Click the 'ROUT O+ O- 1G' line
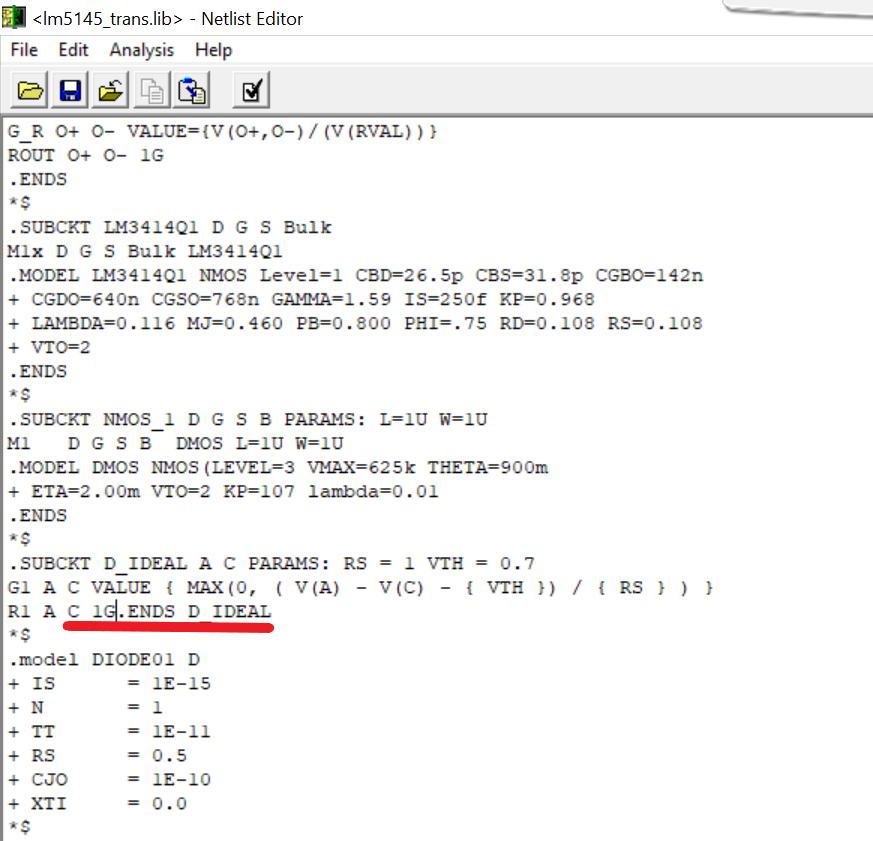The height and width of the screenshot is (841, 873). [86, 155]
